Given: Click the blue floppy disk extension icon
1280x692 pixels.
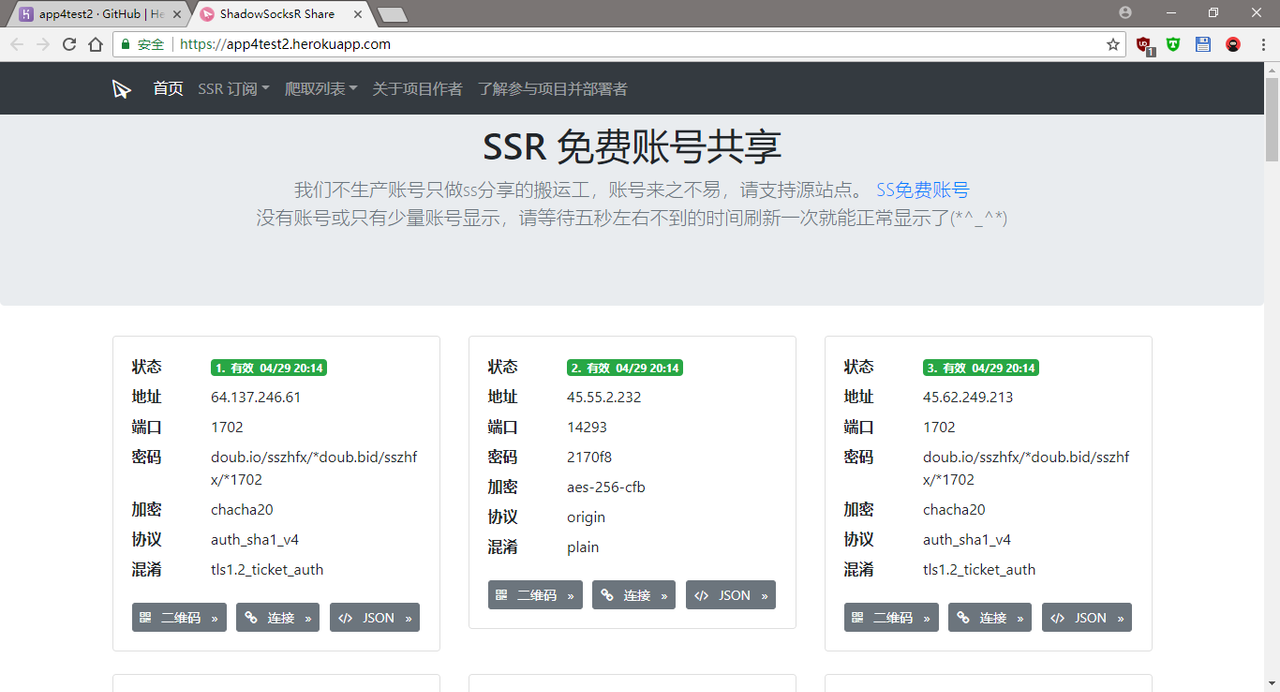Looking at the screenshot, I should (1203, 44).
